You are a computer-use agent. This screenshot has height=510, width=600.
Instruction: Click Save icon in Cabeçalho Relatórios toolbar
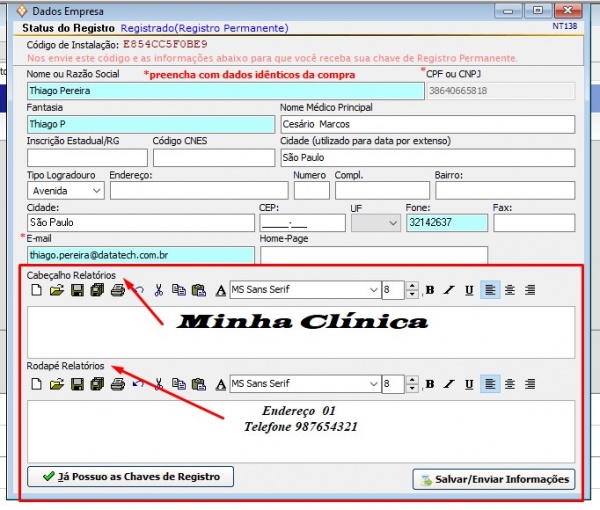click(76, 290)
